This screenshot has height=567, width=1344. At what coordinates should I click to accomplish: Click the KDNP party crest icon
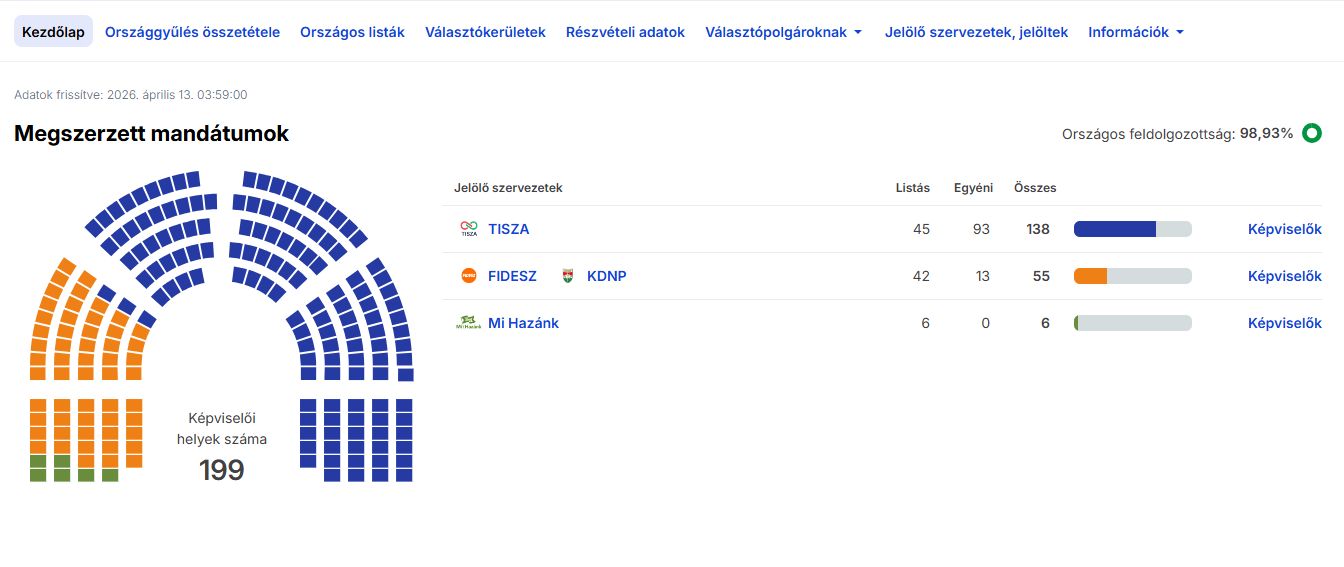[568, 276]
